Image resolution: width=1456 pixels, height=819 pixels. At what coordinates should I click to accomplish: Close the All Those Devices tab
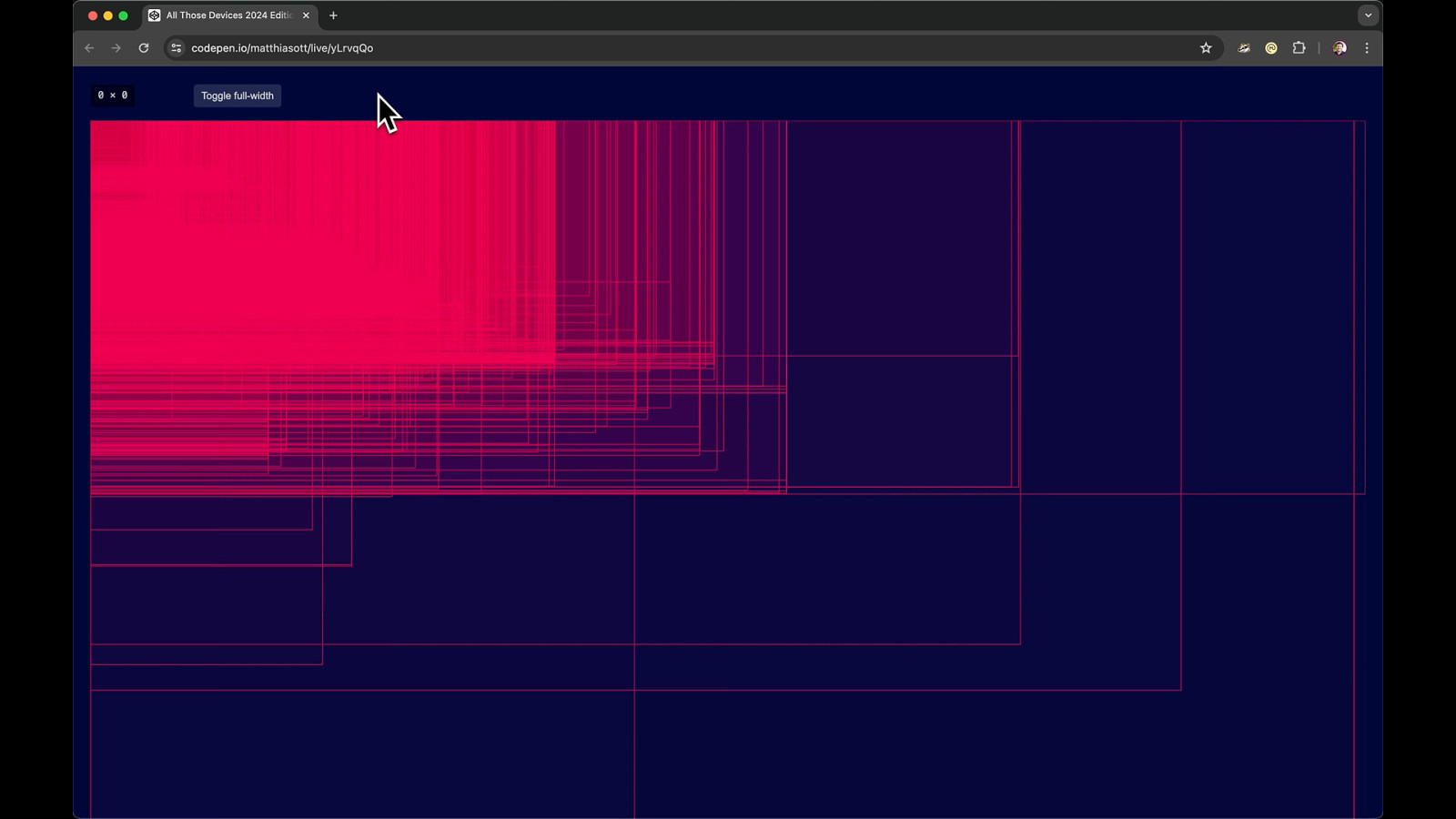pos(306,15)
